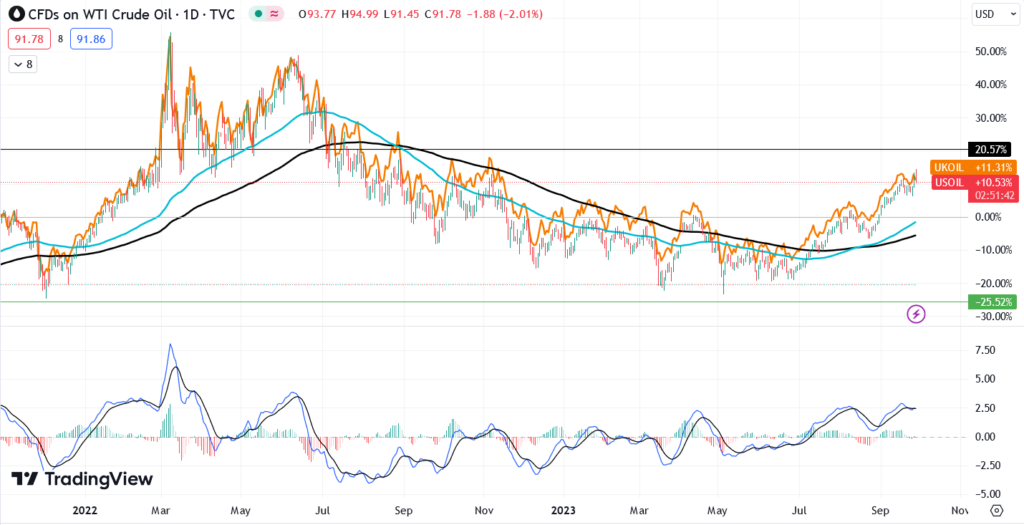Click the blue buy price 91.86 button
1024x525 pixels.
point(91,39)
